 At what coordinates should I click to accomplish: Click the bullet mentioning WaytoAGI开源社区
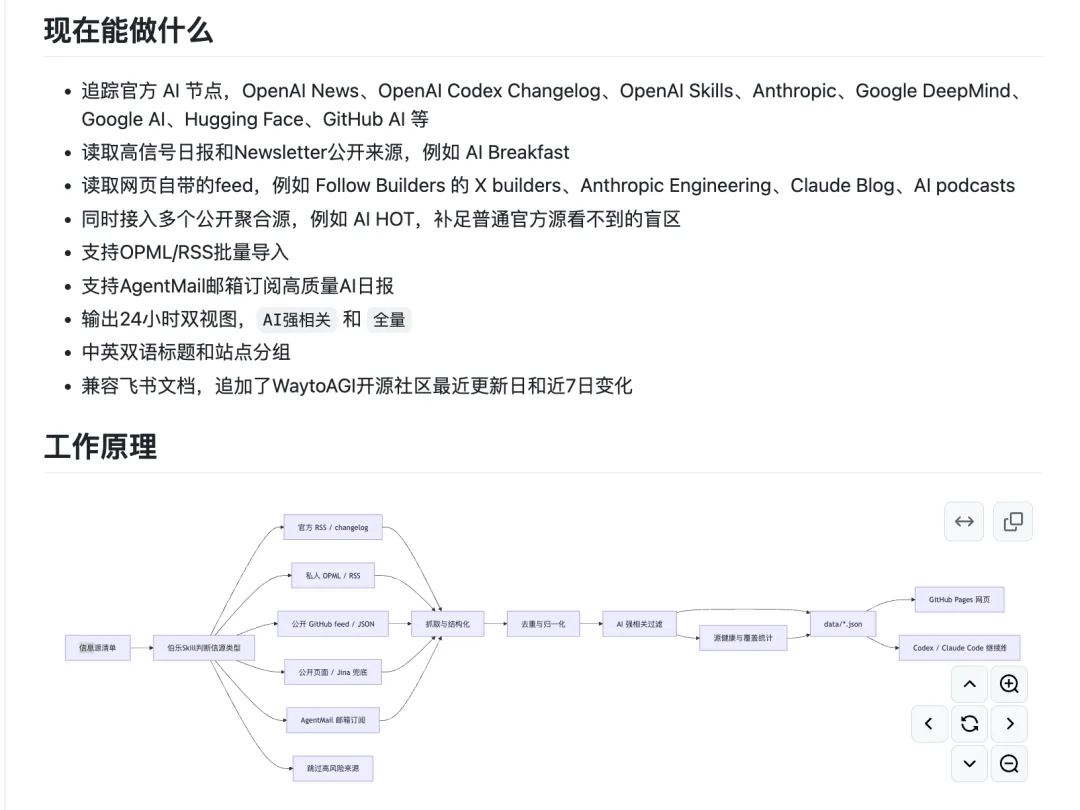tap(357, 386)
